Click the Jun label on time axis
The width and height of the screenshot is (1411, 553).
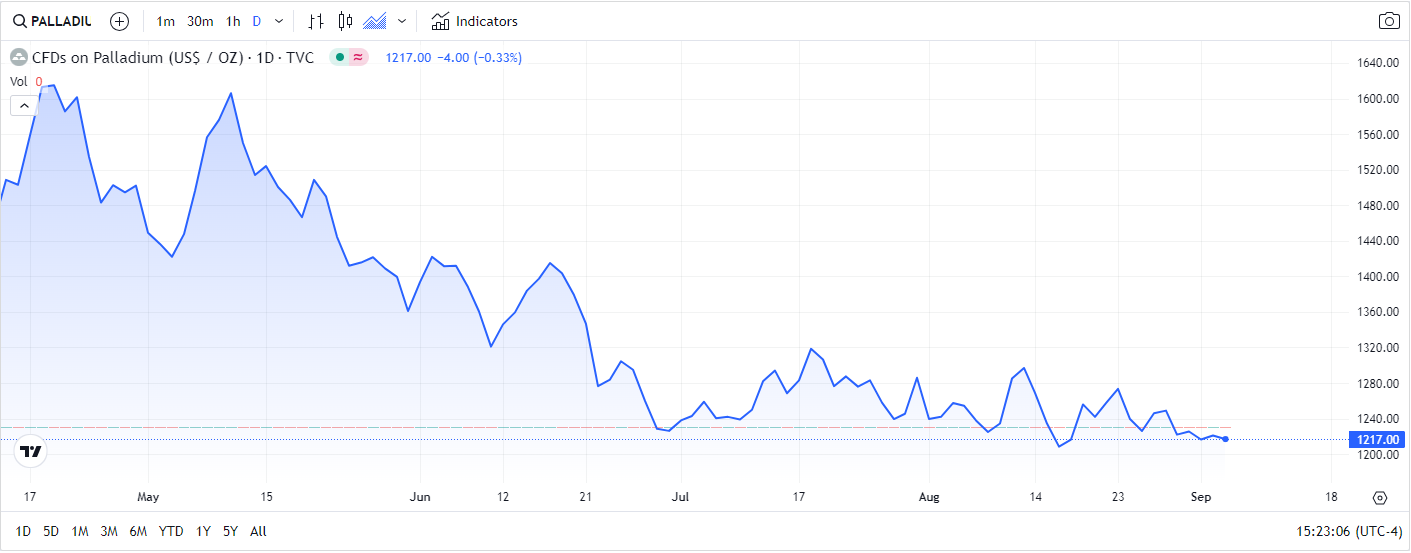pyautogui.click(x=420, y=497)
